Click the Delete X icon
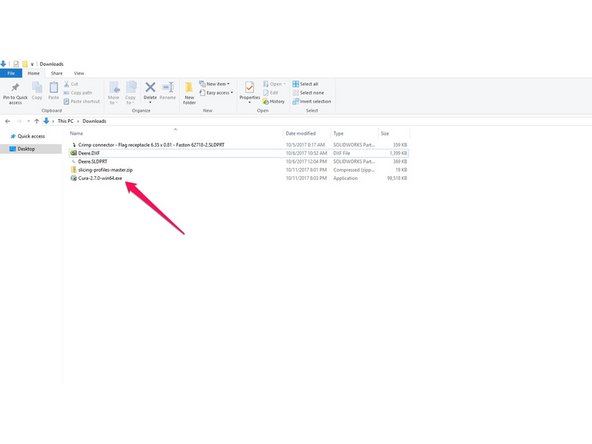Screen dimensions: 592x444 (150, 87)
